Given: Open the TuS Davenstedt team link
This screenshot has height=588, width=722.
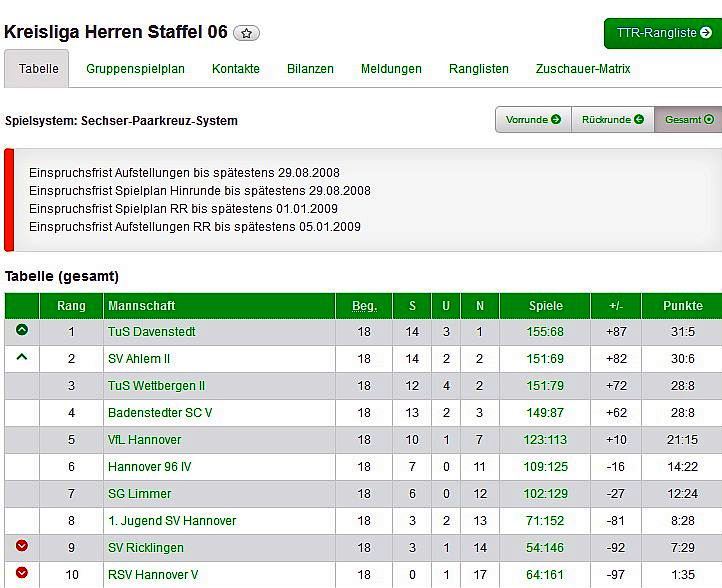Looking at the screenshot, I should [152, 332].
